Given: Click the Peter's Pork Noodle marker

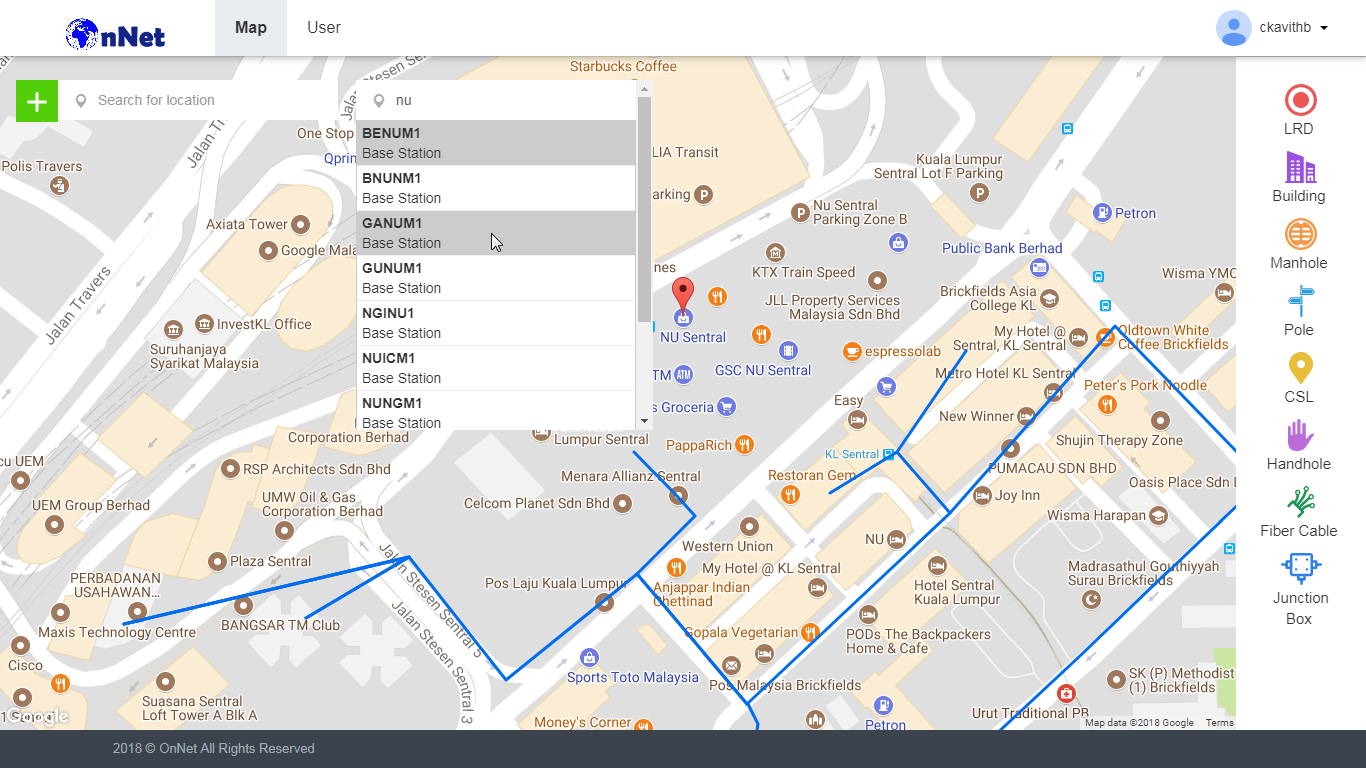Looking at the screenshot, I should pyautogui.click(x=1107, y=405).
